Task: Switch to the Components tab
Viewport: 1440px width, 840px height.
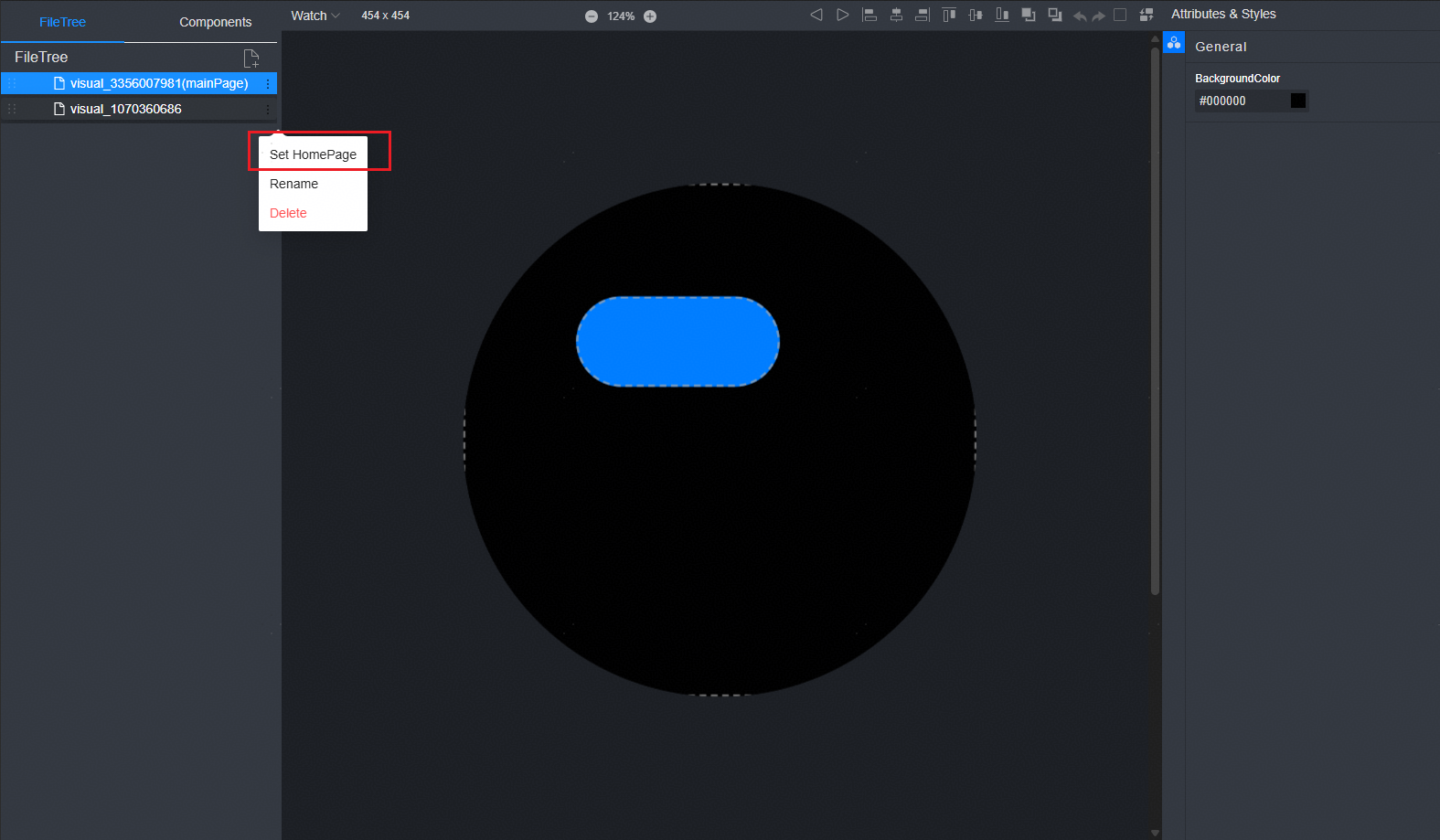Action: (215, 22)
